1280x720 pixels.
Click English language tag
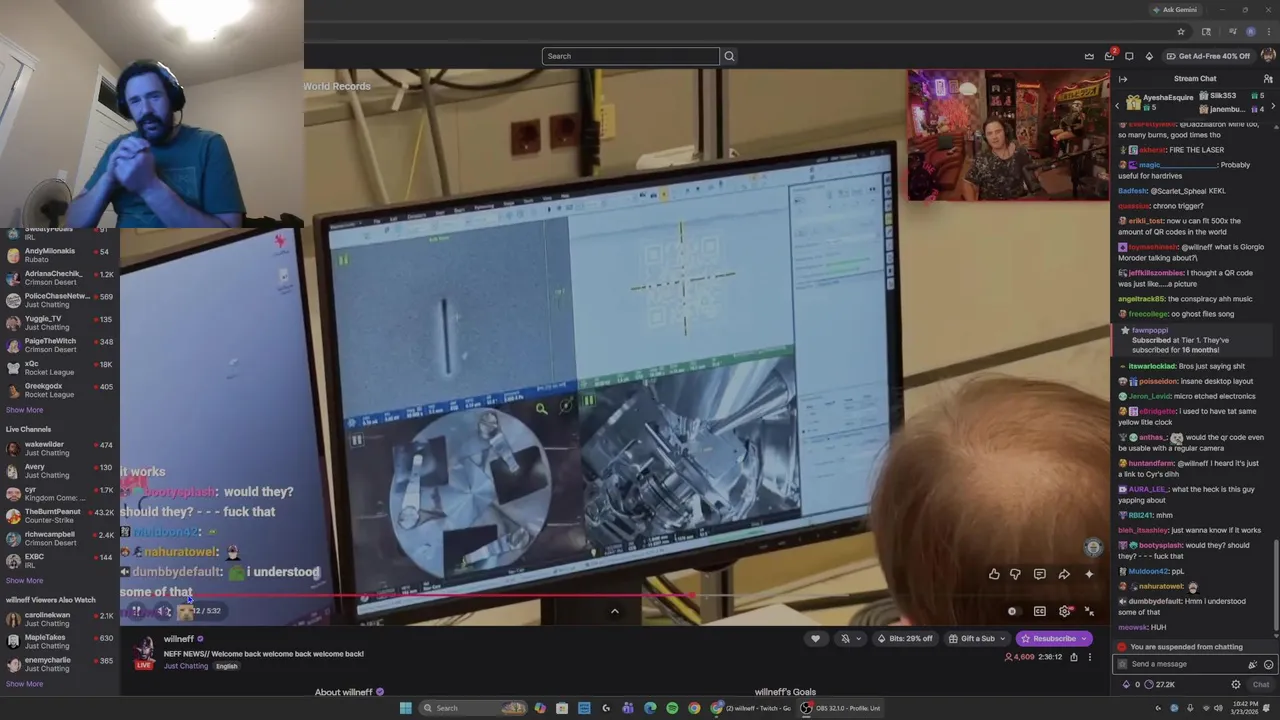point(226,666)
